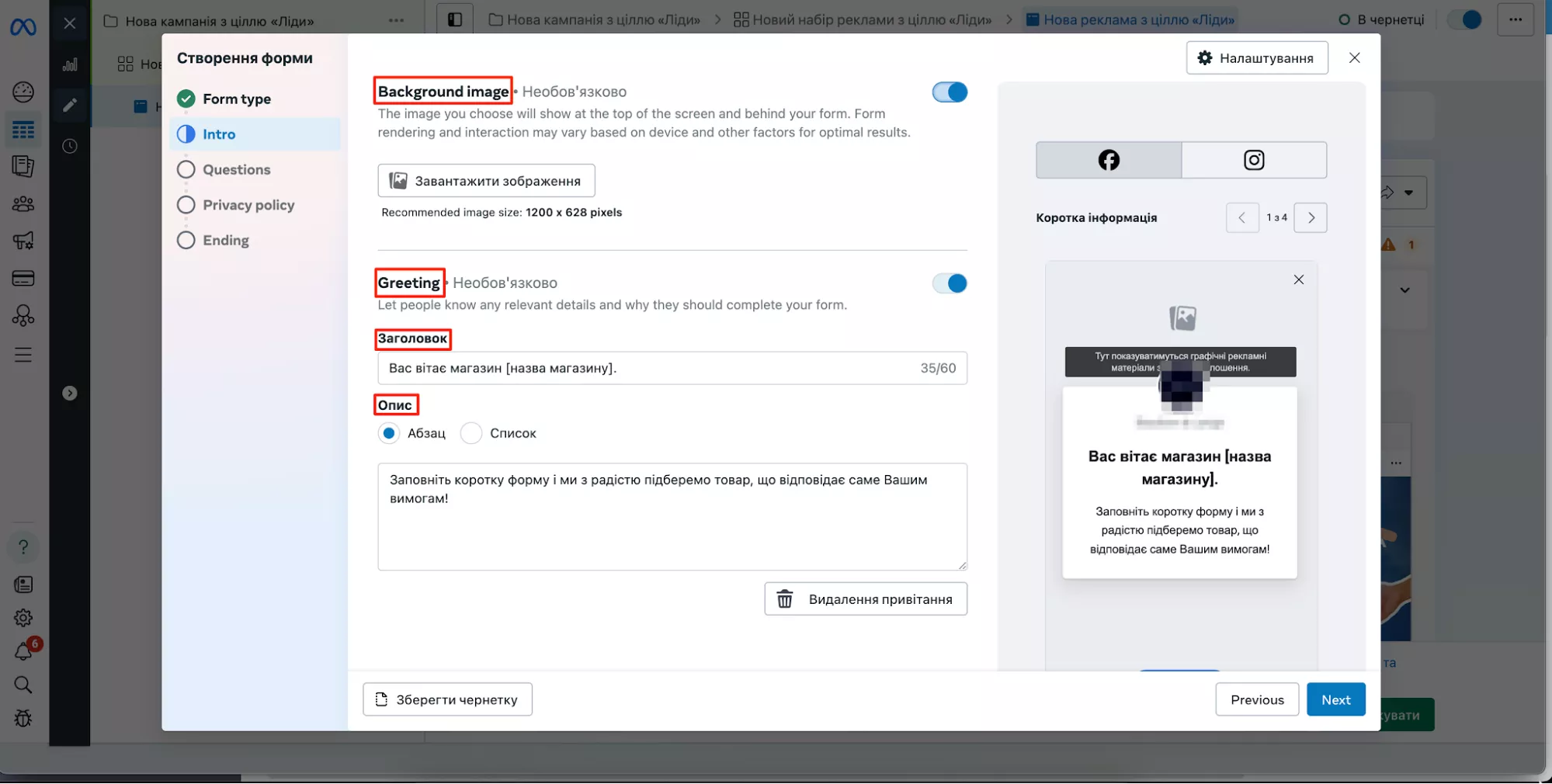Open search magnifier in left sidebar
1552x784 pixels.
23,685
